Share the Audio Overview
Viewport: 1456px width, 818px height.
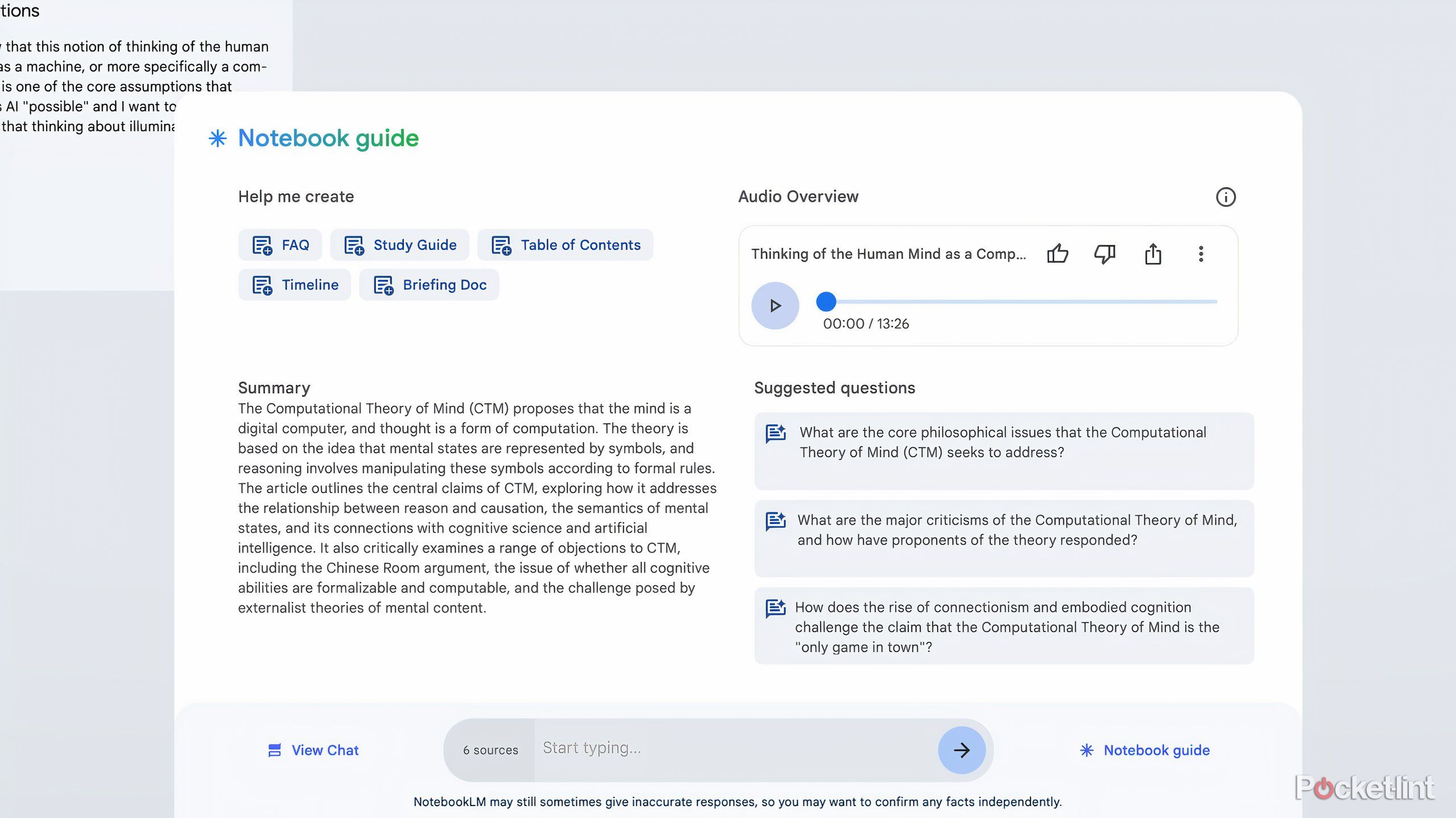pos(1153,254)
